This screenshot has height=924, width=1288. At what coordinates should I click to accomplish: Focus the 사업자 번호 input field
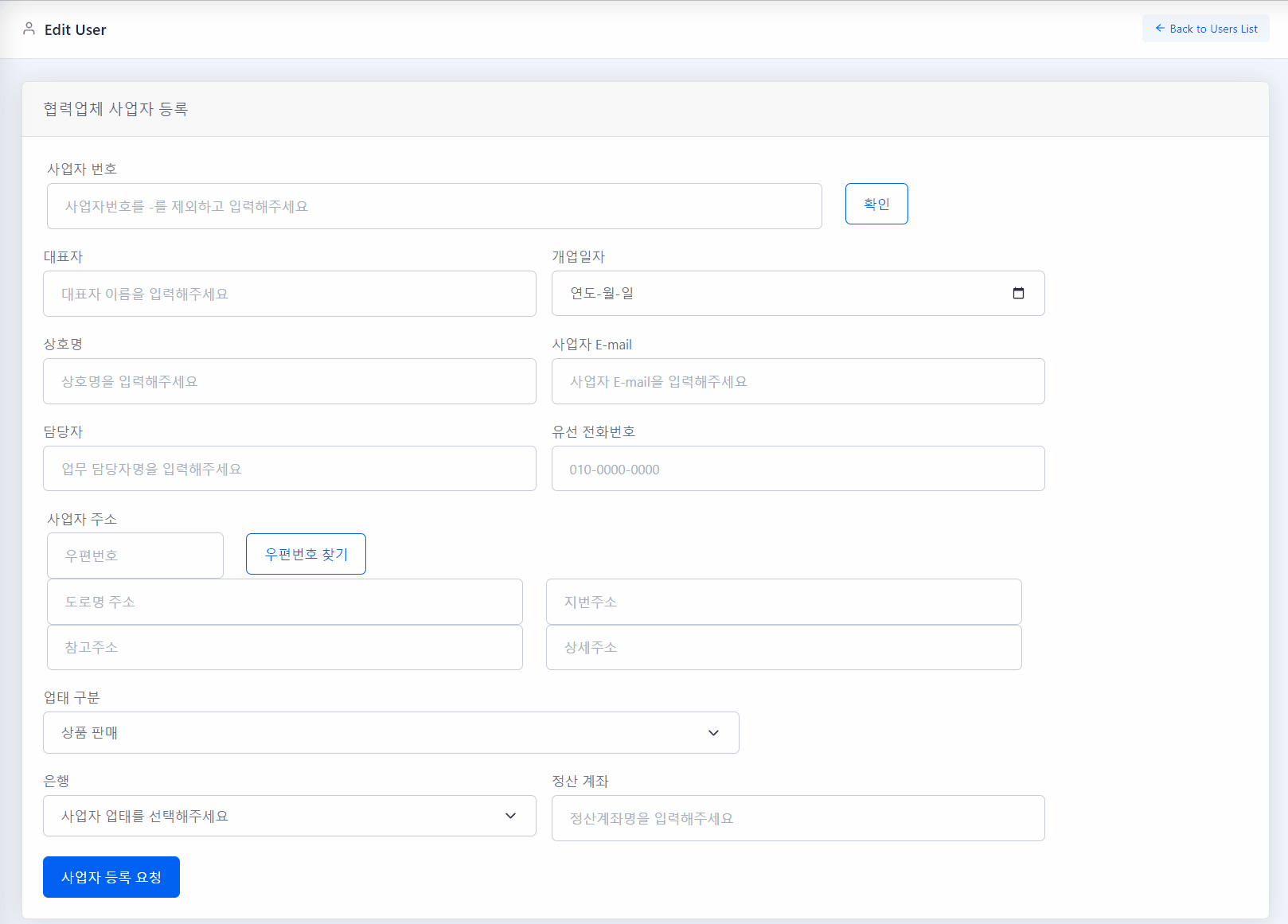tap(435, 206)
